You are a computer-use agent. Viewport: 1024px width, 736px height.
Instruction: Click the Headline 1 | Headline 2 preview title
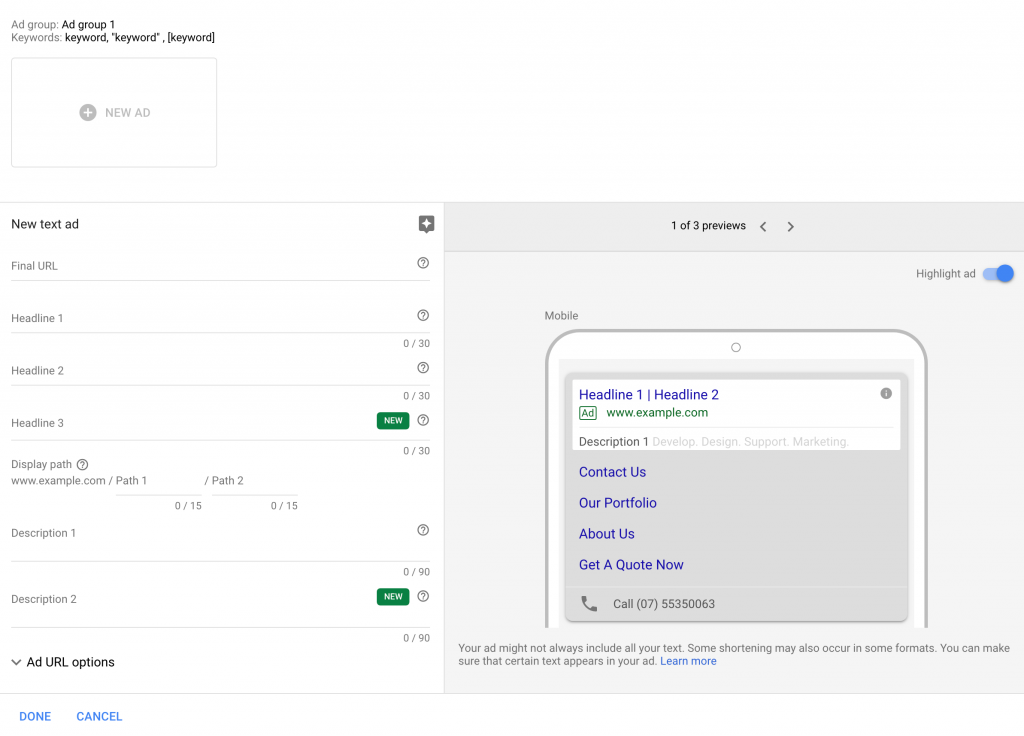point(648,394)
